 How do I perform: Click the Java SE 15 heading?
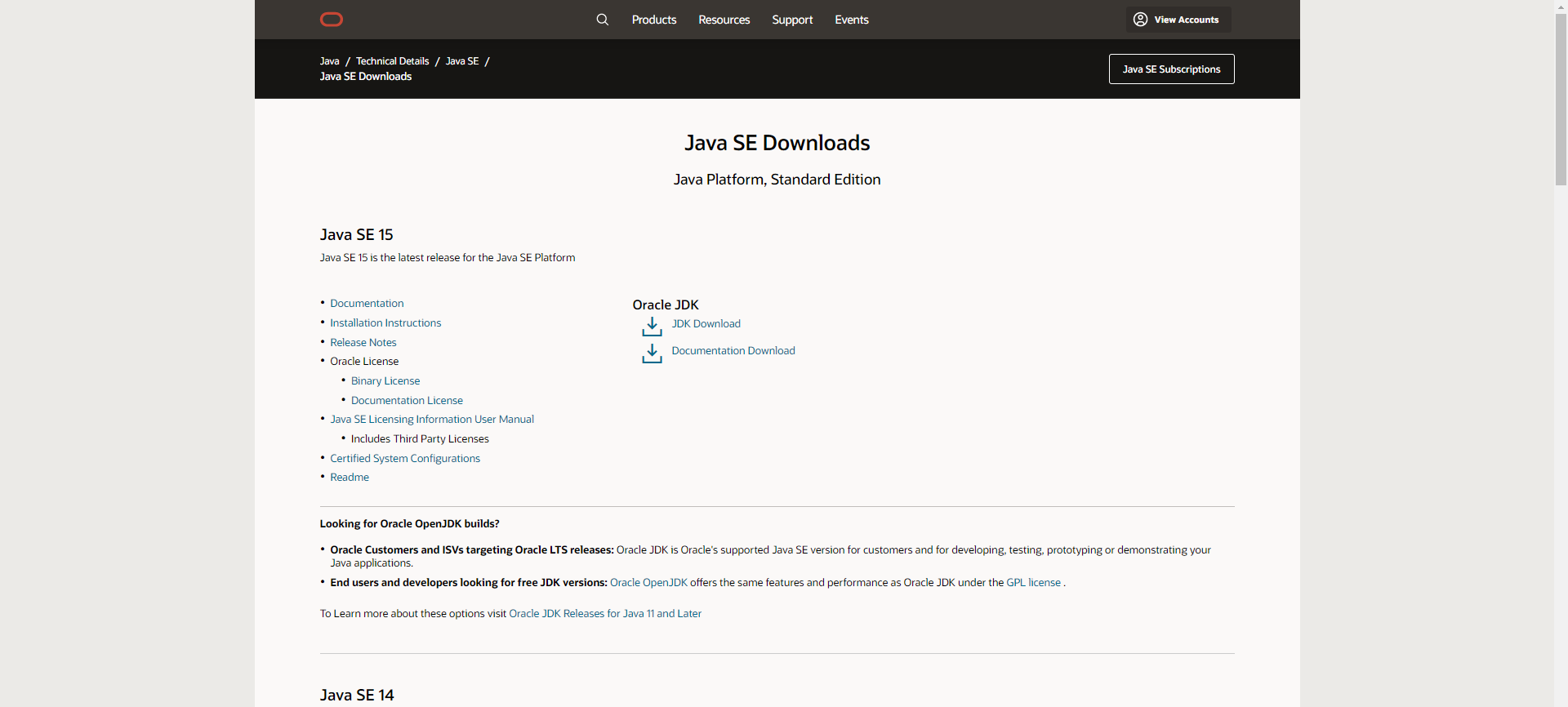pos(357,235)
